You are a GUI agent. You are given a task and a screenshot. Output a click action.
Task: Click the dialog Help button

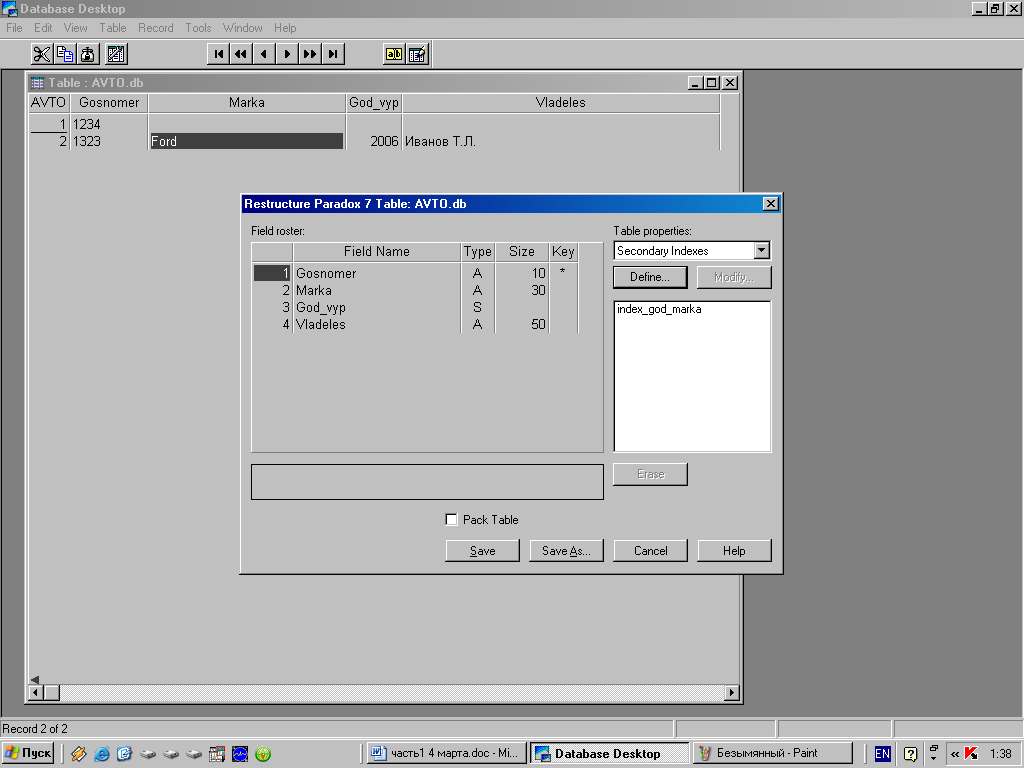(x=734, y=551)
